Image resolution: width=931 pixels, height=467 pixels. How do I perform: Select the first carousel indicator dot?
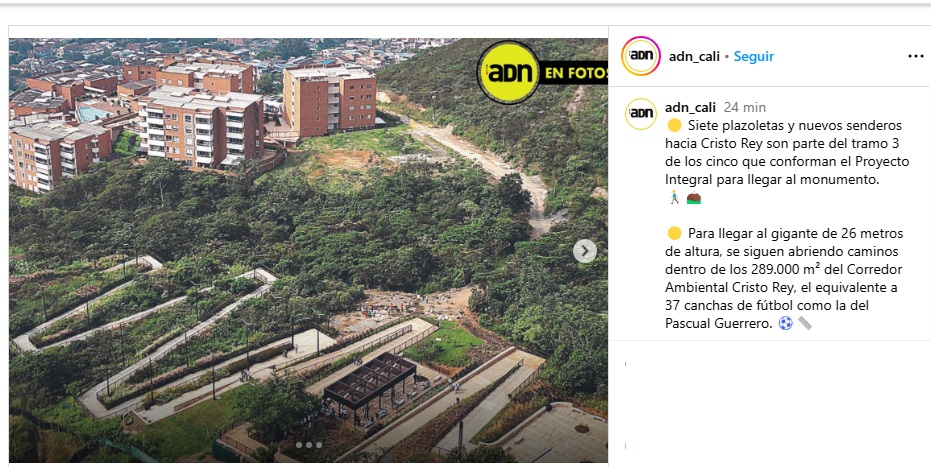[299, 444]
